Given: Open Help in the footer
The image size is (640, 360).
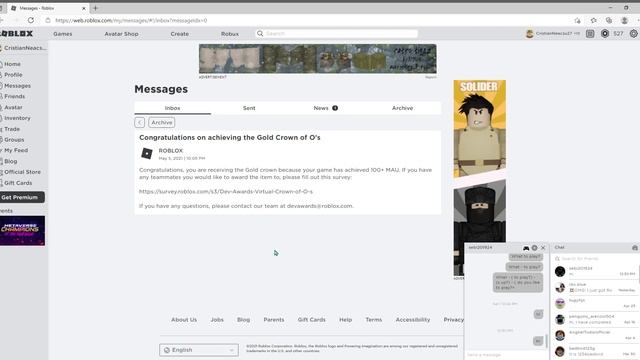Looking at the screenshot, I should [345, 320].
